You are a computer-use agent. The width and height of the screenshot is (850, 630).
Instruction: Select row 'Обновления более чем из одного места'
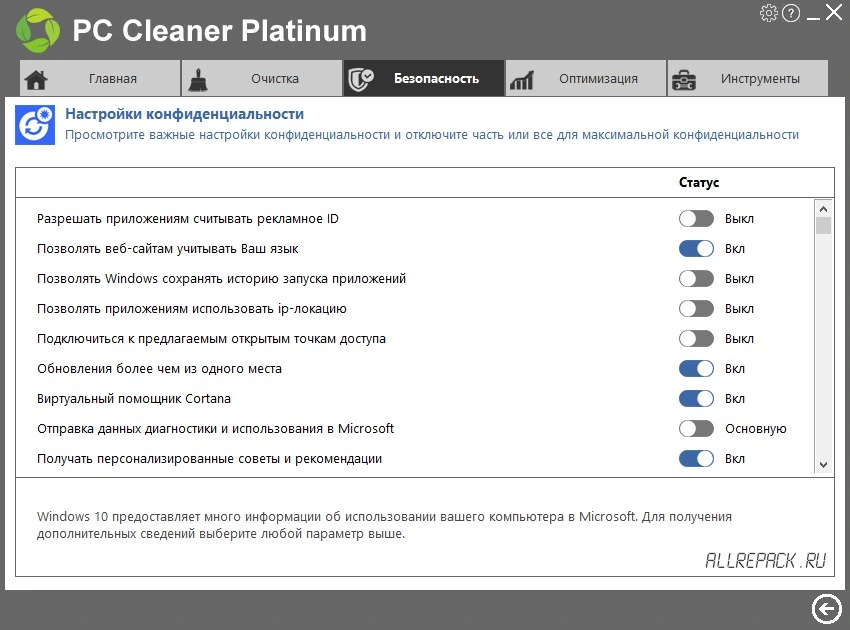415,369
